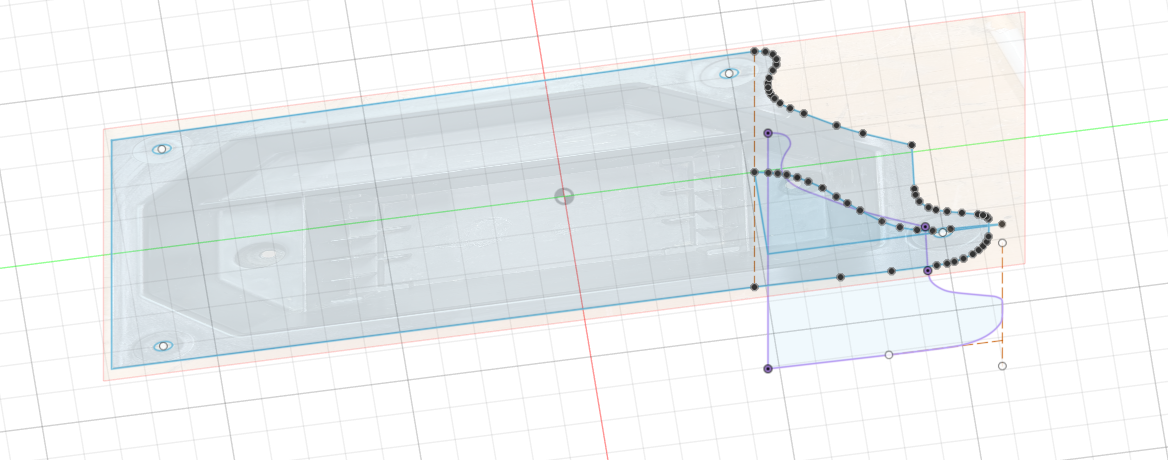
Task: Select the blue left vertical edge of the outline
Action: 112,250
